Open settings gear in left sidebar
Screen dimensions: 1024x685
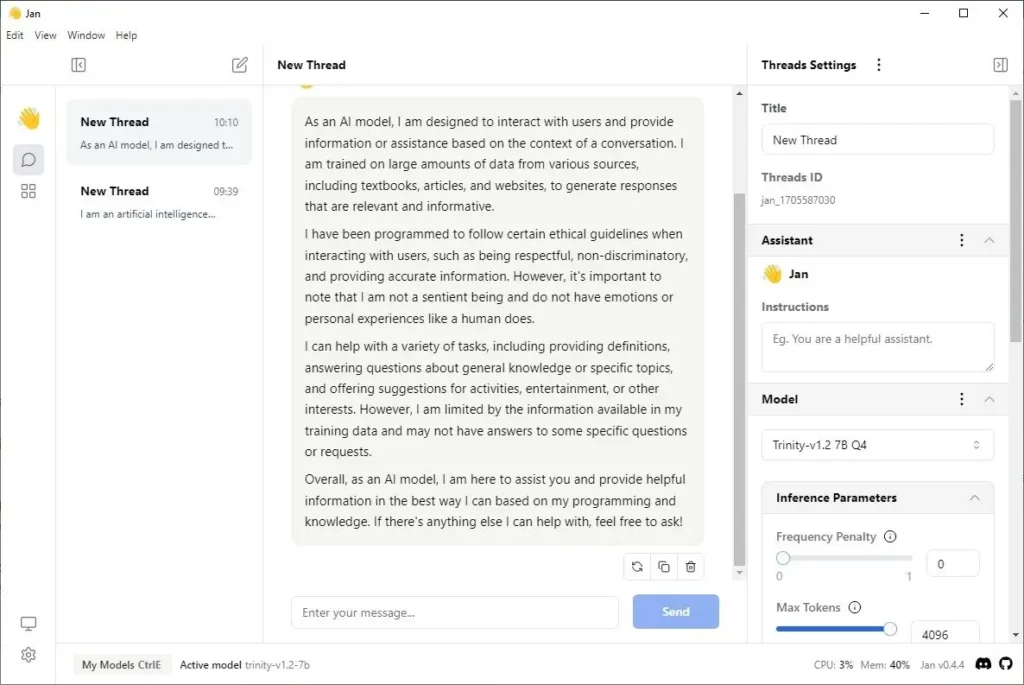pyautogui.click(x=29, y=655)
